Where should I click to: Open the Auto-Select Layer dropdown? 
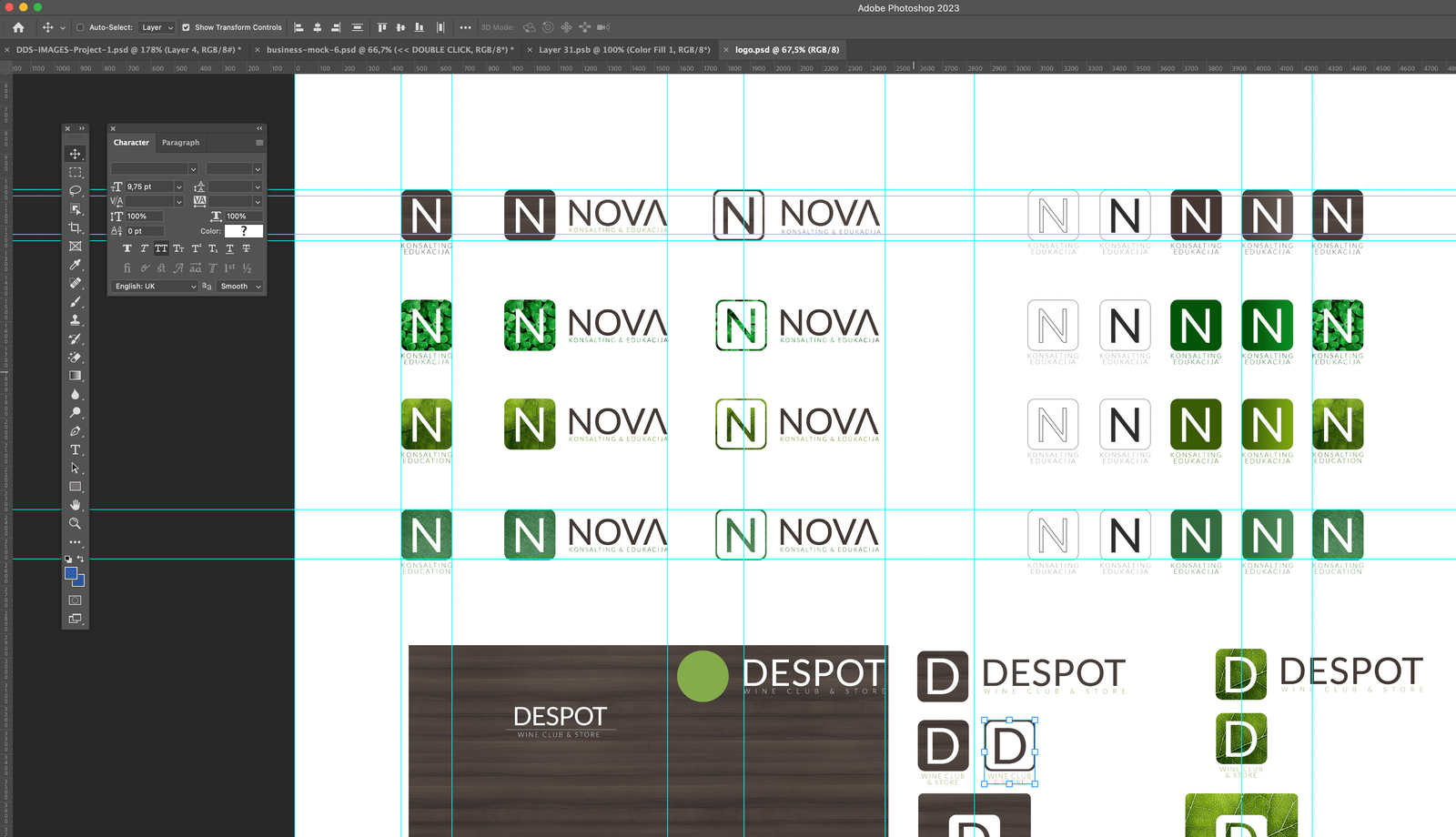[x=157, y=27]
